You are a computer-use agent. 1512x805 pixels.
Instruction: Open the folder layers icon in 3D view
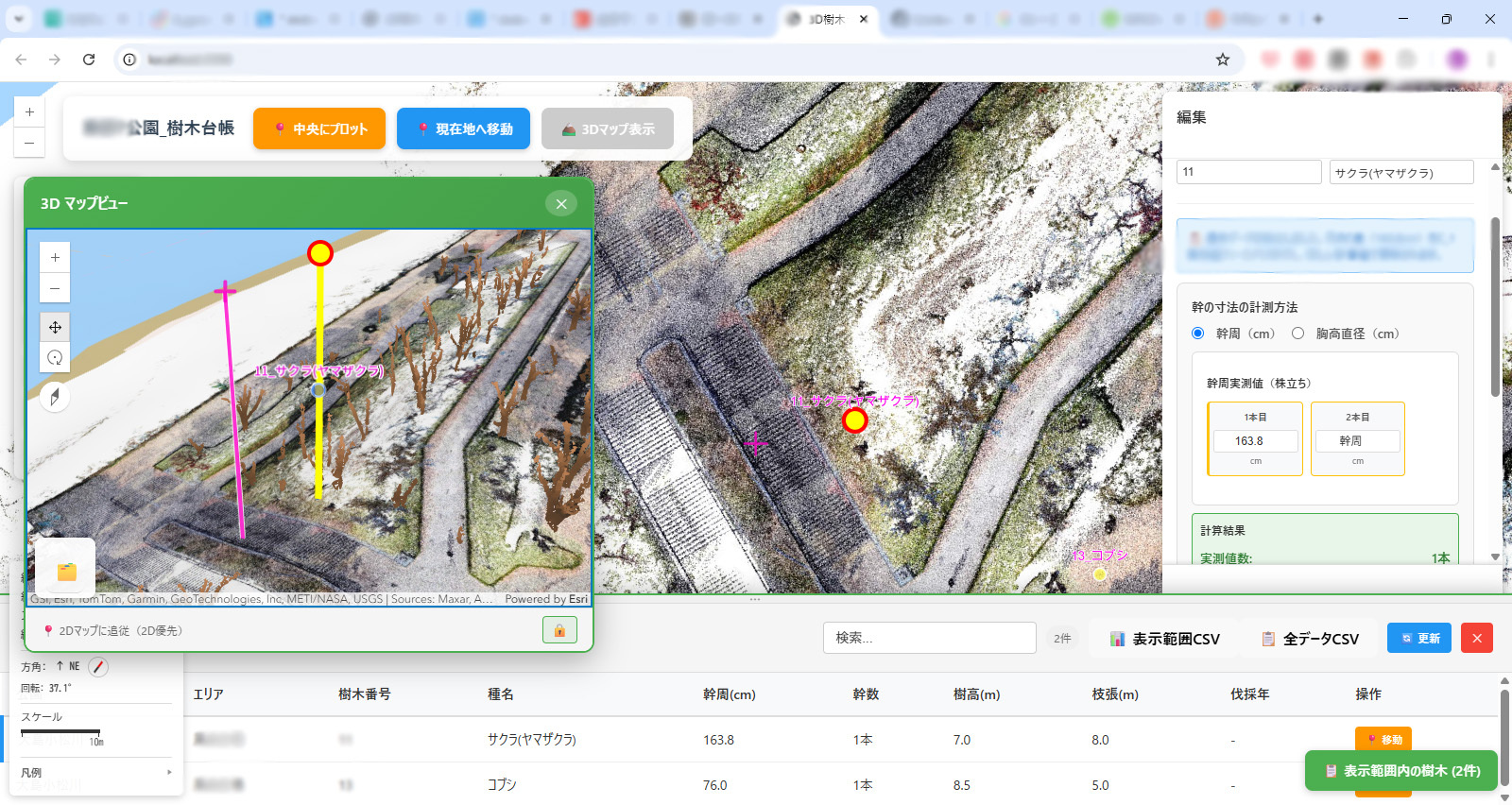coord(66,571)
